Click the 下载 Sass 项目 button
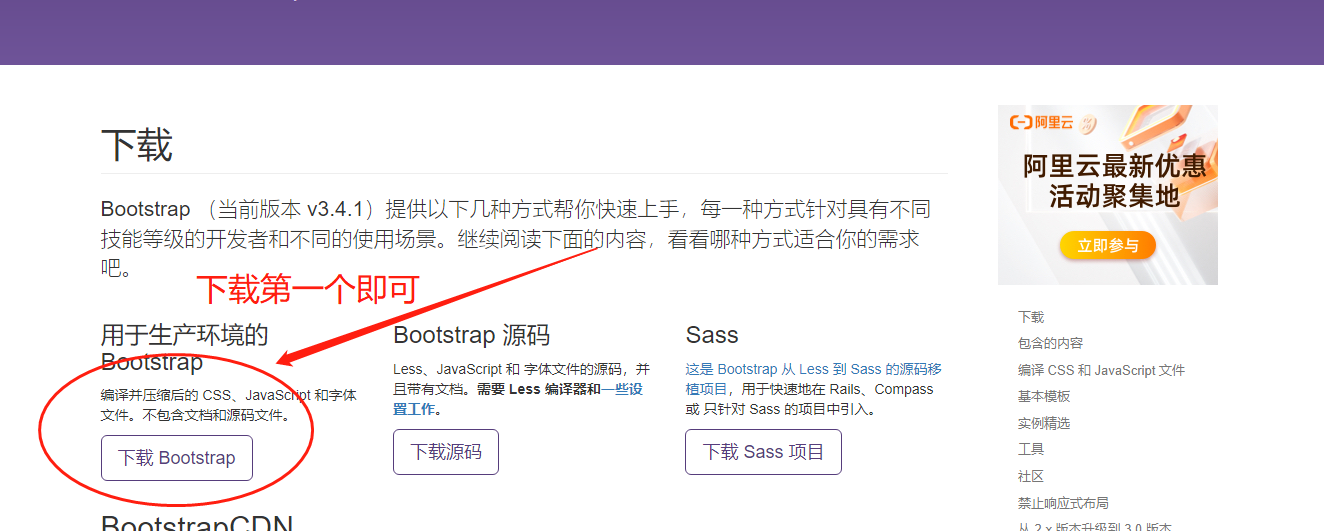1324x531 pixels. coord(763,452)
